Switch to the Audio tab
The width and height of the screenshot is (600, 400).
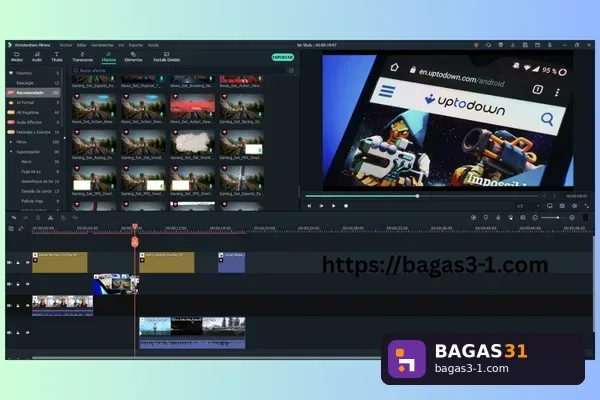click(x=37, y=57)
